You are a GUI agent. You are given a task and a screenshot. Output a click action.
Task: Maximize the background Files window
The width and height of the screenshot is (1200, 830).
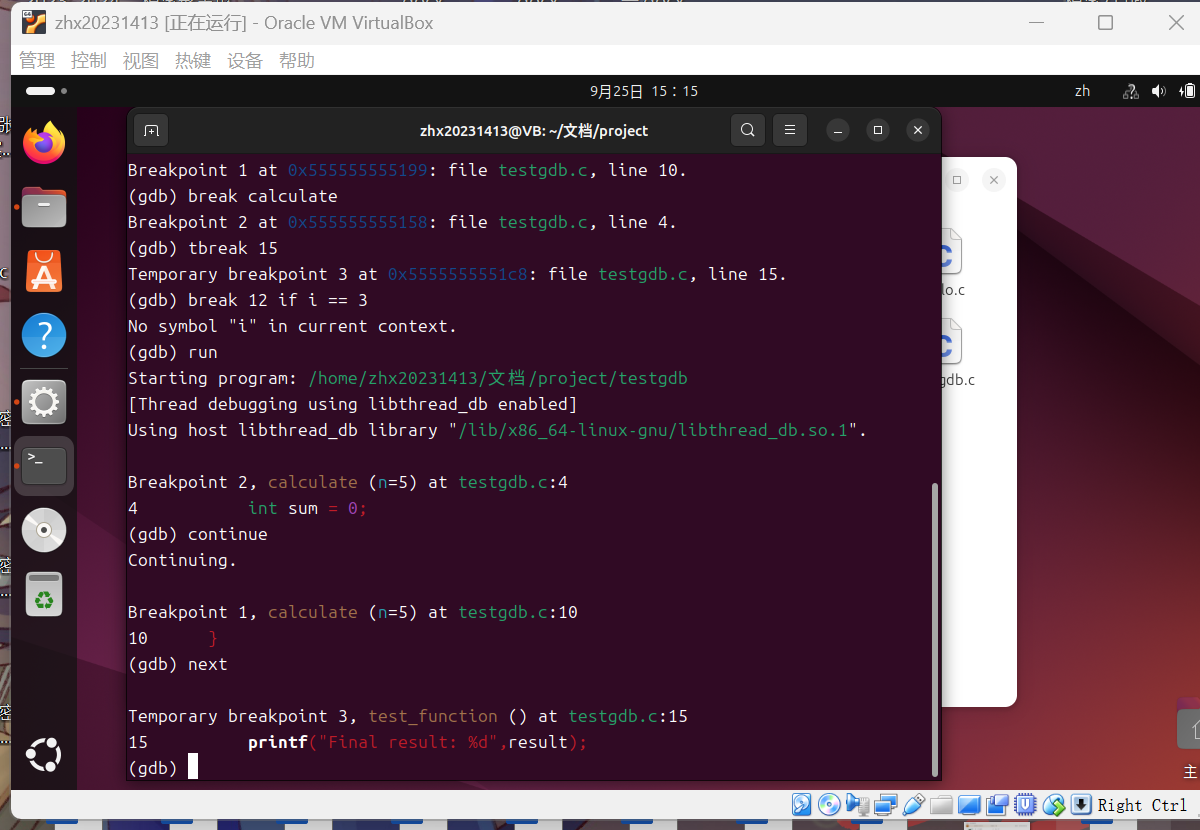click(957, 180)
